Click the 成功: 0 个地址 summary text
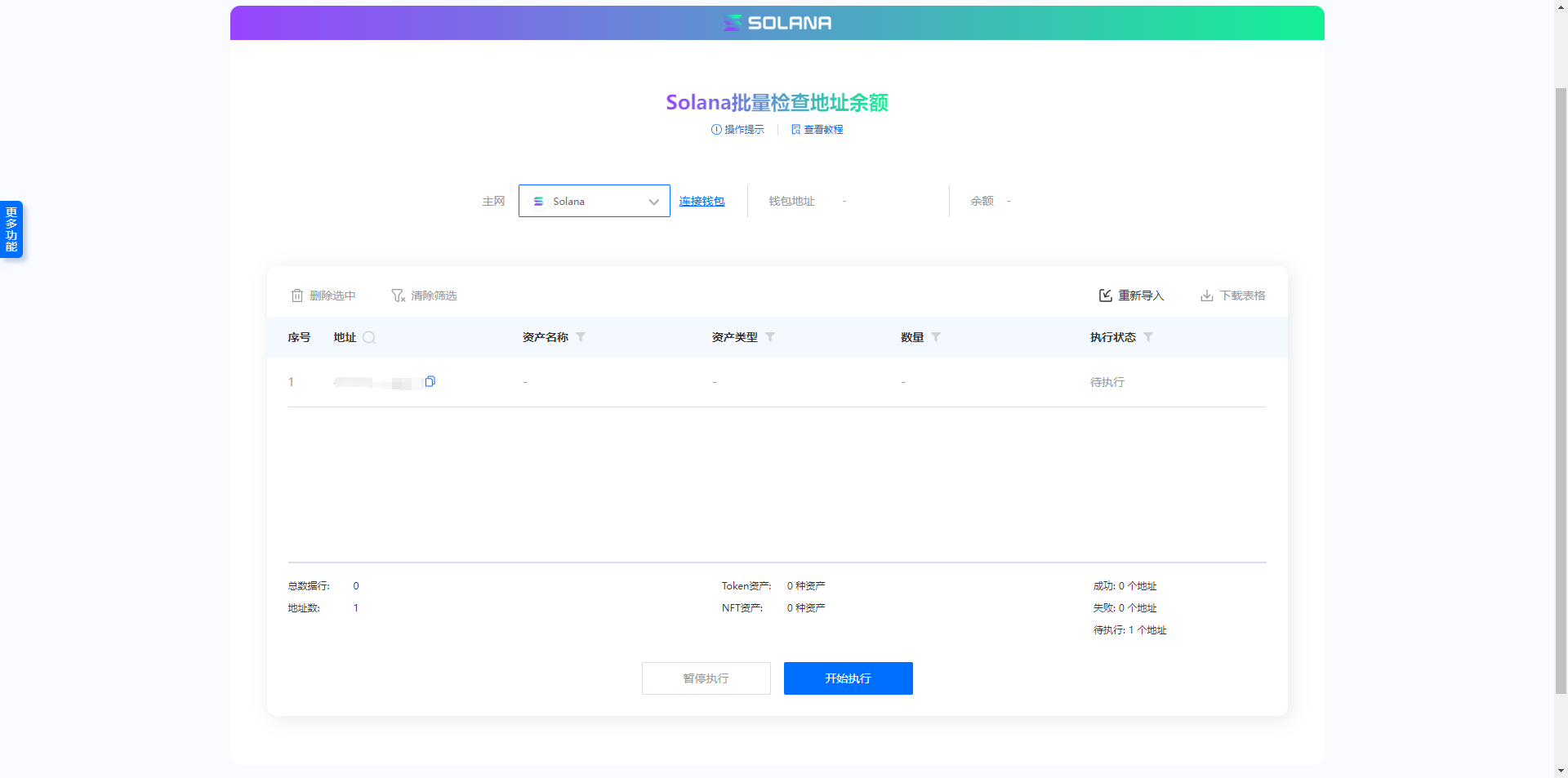Screen dimensions: 1568x778 point(1125,586)
